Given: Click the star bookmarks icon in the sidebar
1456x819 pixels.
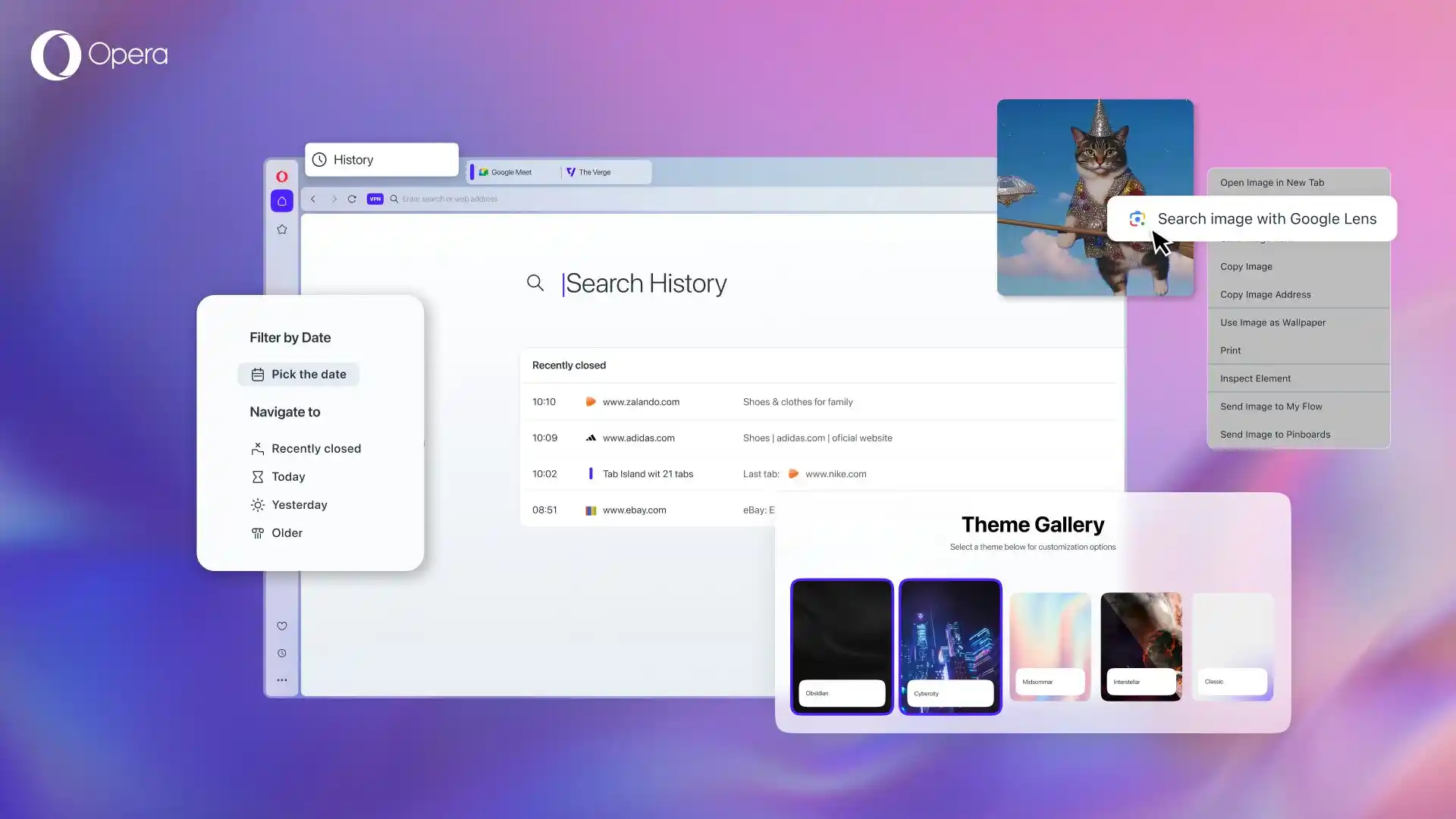Looking at the screenshot, I should 281,229.
